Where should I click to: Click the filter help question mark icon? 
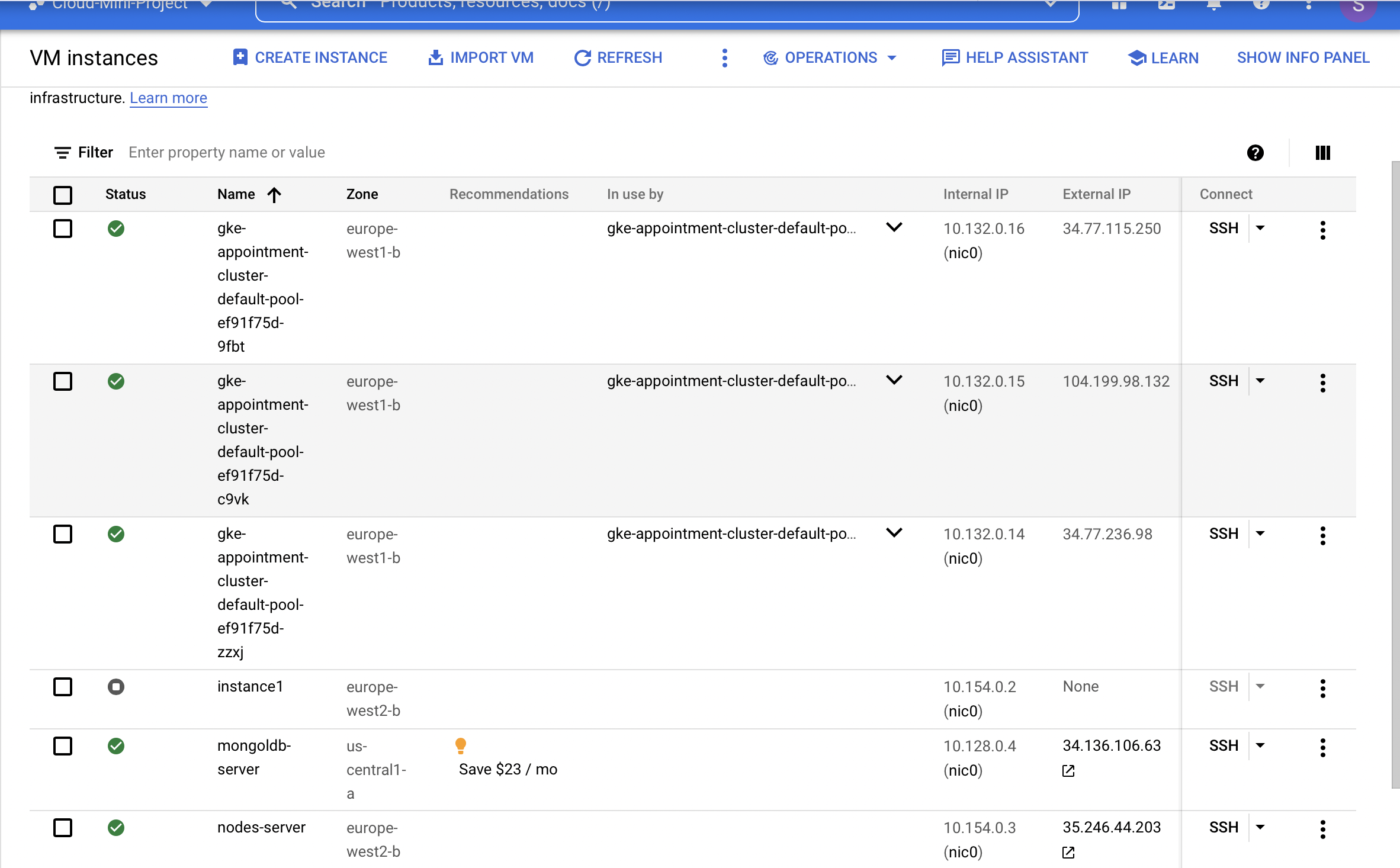(1255, 153)
